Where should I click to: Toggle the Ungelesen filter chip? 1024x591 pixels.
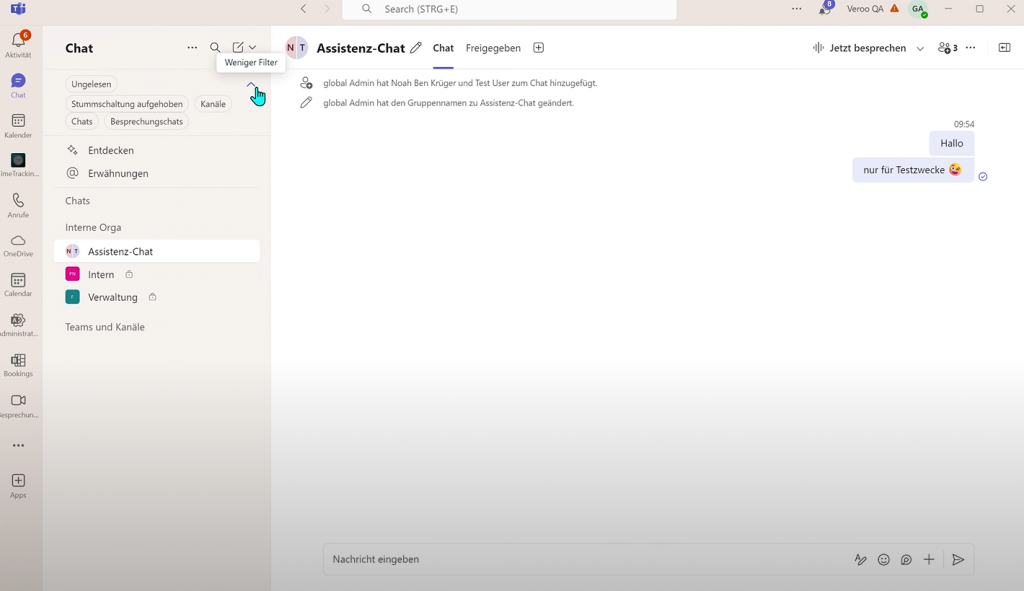click(91, 84)
